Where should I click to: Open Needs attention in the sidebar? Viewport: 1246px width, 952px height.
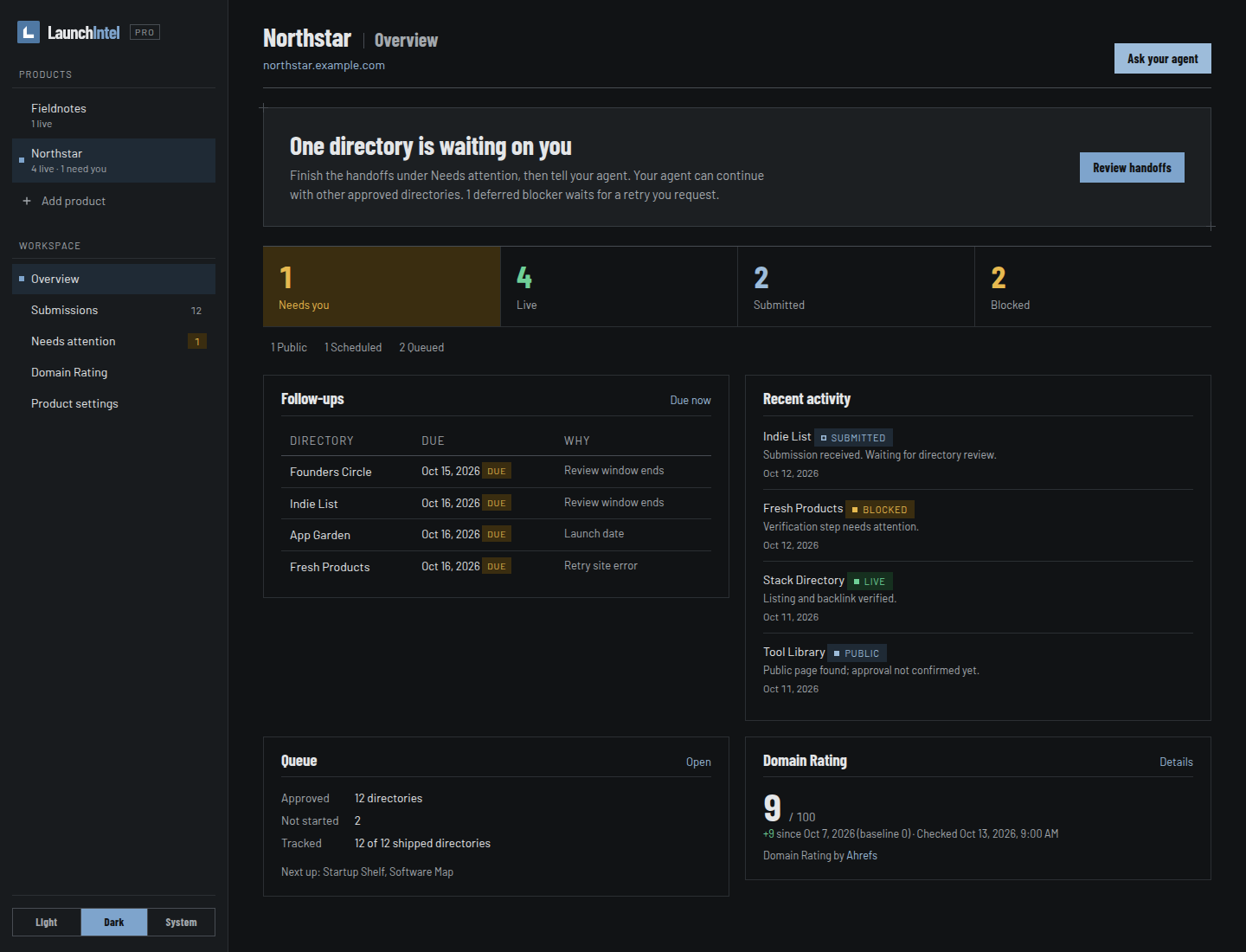click(x=113, y=341)
